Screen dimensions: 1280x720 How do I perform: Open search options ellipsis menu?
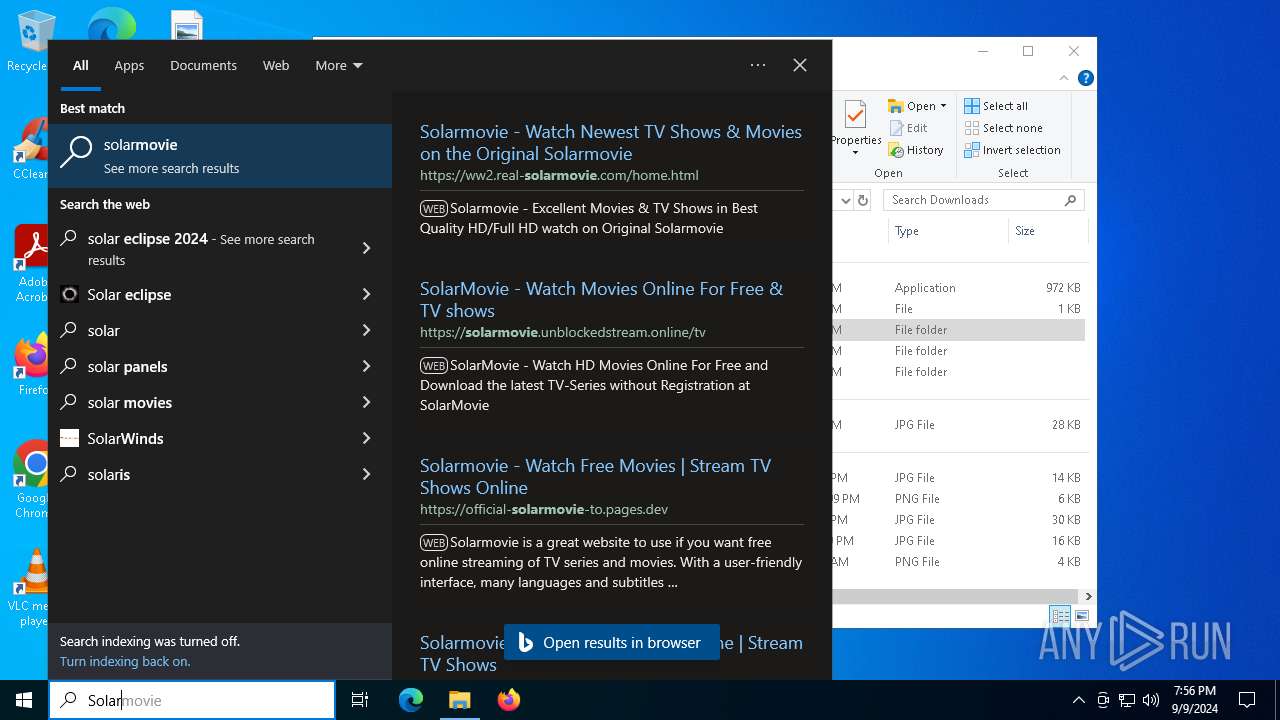pyautogui.click(x=758, y=65)
